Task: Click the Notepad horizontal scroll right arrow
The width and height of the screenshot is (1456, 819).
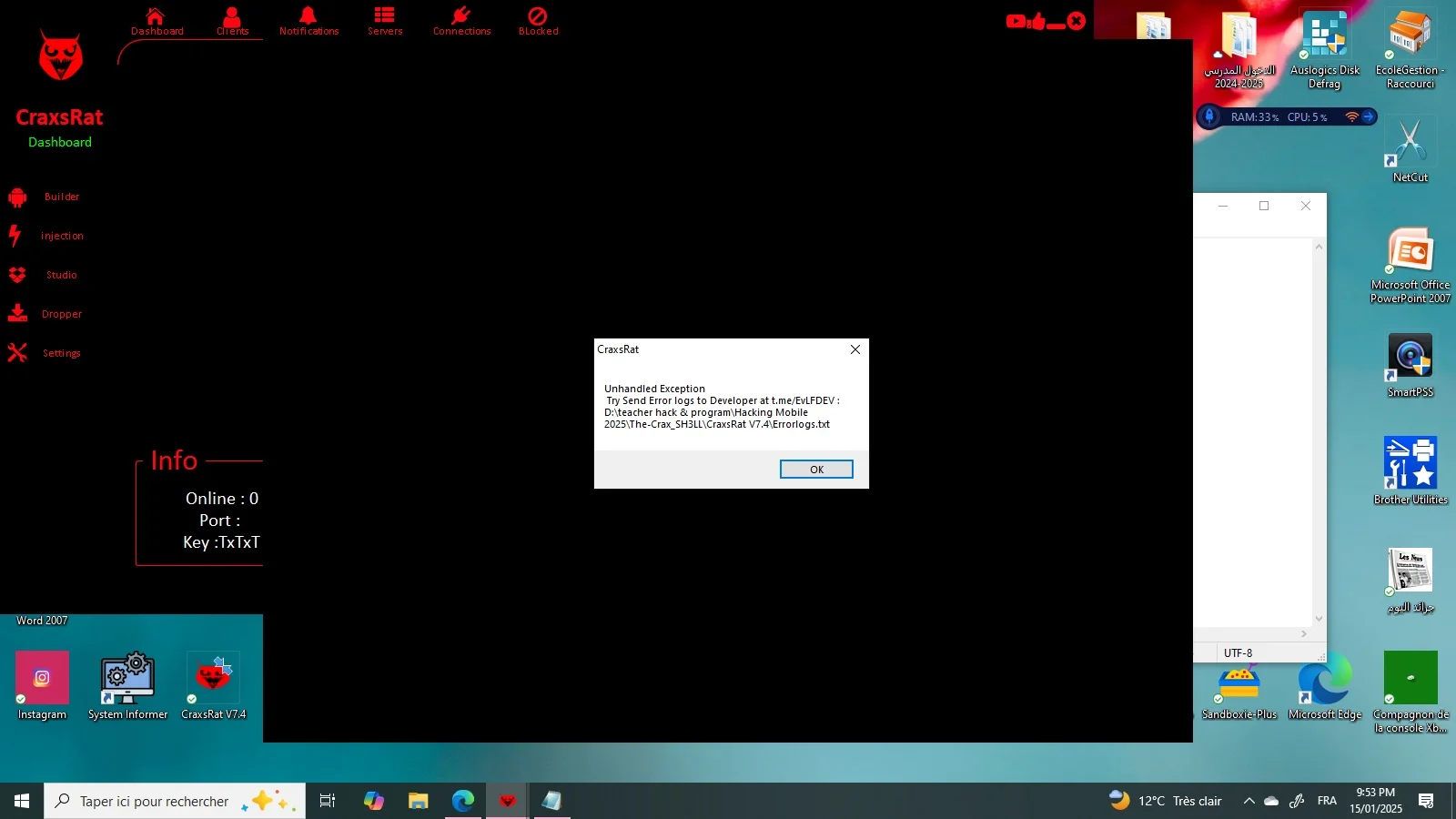Action: pos(1304,633)
